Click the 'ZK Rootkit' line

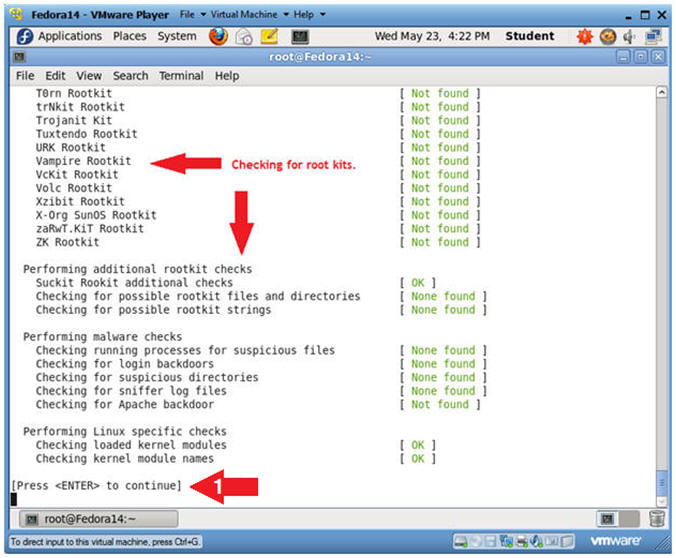point(67,242)
